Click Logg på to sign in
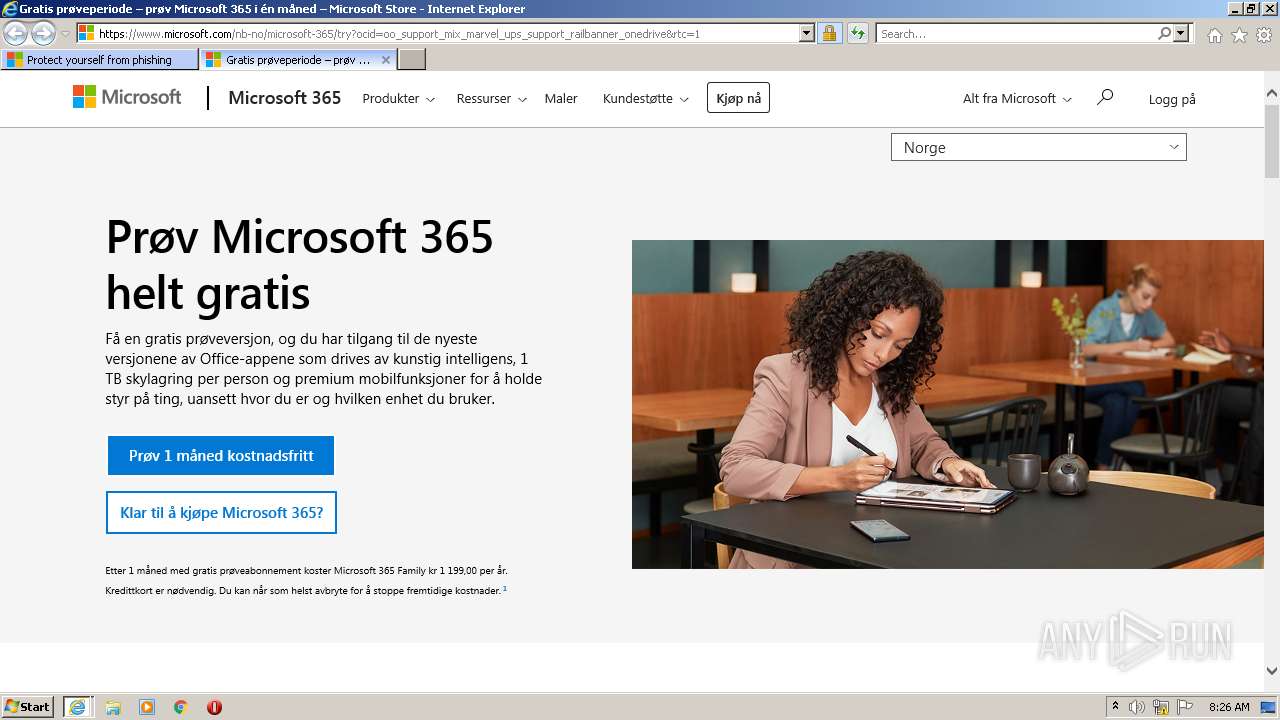 click(1172, 99)
